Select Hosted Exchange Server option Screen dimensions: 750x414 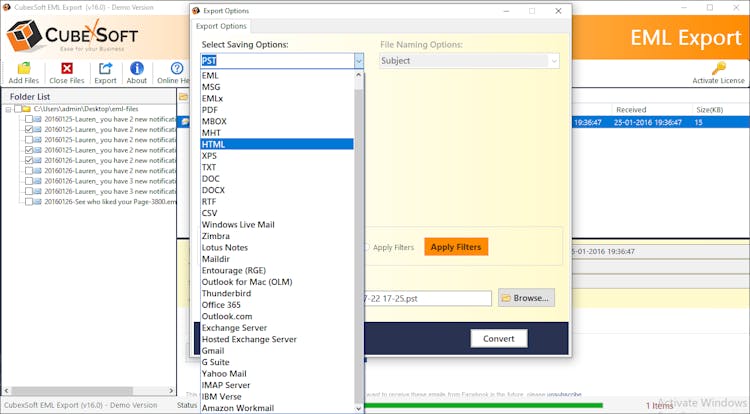pyautogui.click(x=277, y=339)
